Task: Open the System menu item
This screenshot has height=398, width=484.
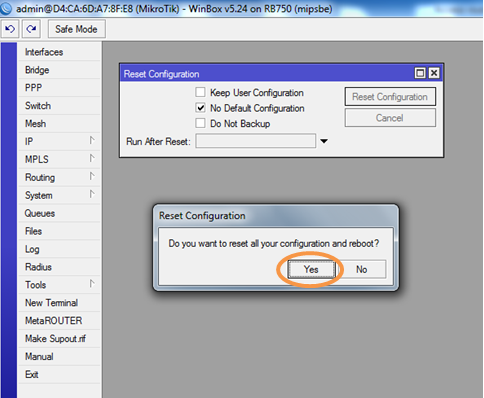Action: [59, 195]
